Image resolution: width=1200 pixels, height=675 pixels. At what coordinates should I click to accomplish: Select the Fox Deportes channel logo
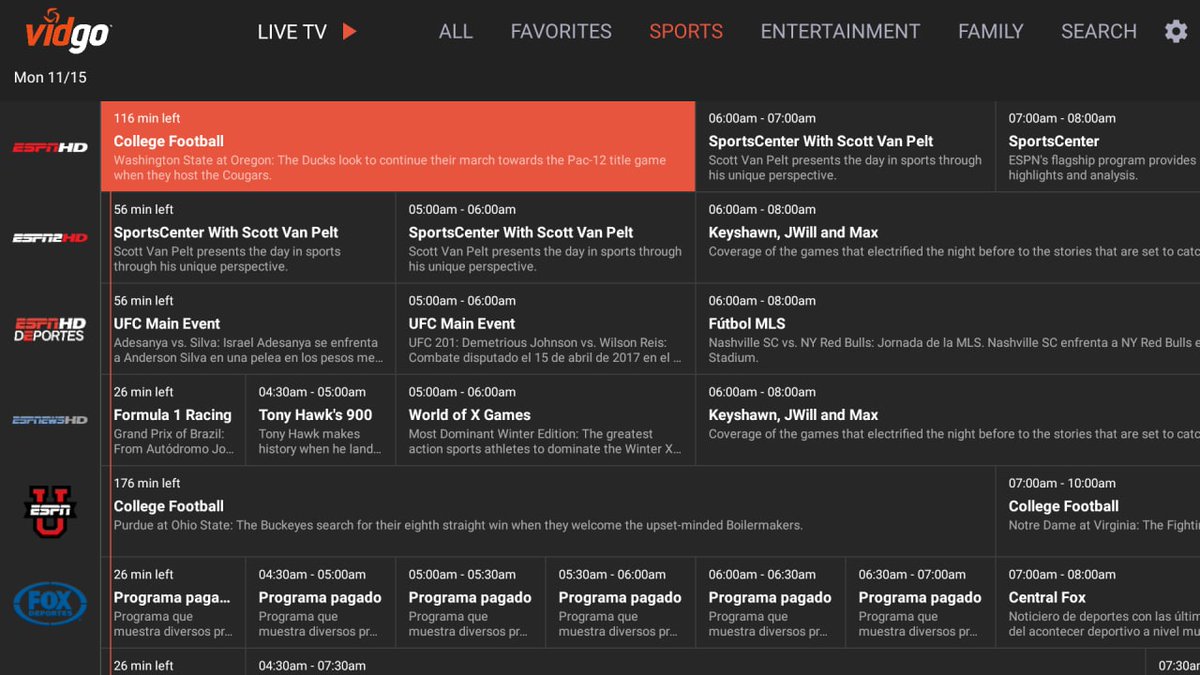point(50,603)
